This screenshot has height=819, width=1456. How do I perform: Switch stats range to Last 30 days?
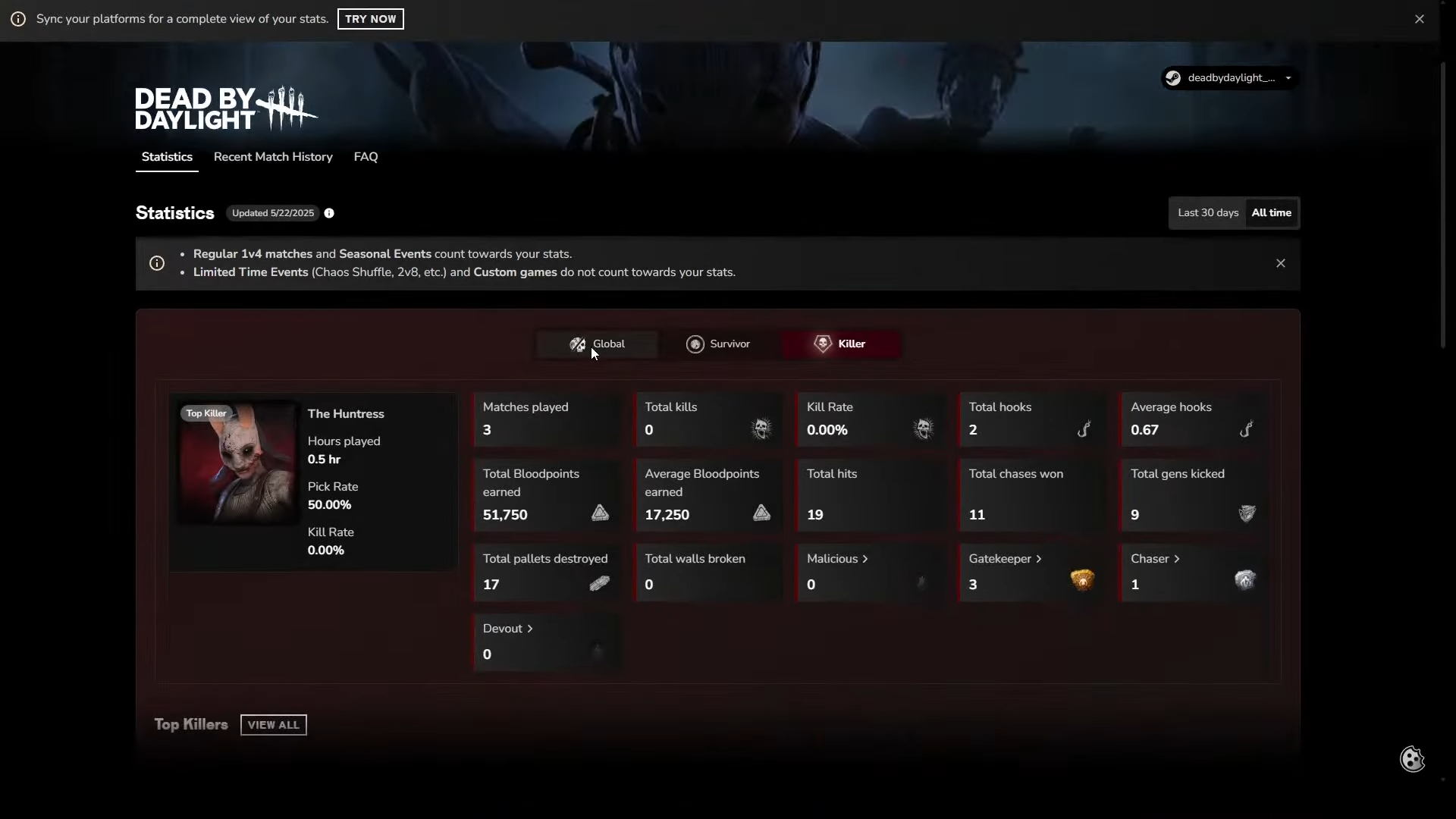(1208, 213)
